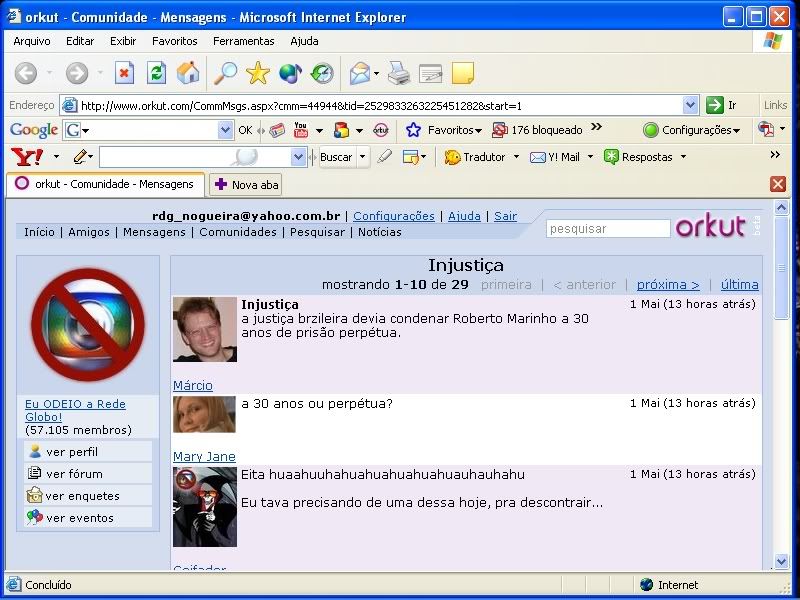Viewport: 800px width, 600px height.
Task: Open the Ferramentas menu
Action: coord(243,41)
